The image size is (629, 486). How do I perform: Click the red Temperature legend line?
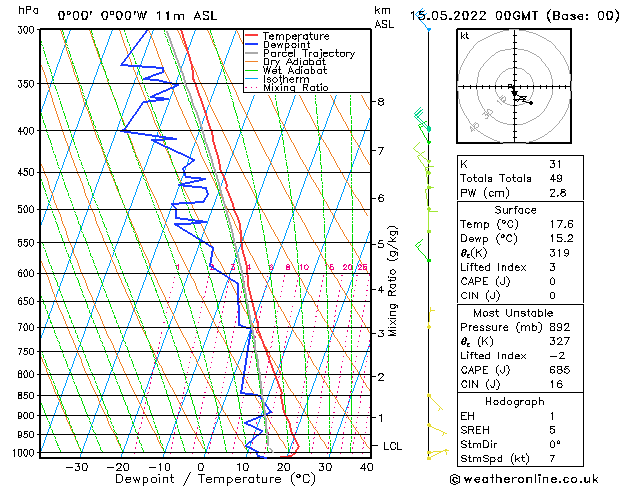tap(252, 36)
